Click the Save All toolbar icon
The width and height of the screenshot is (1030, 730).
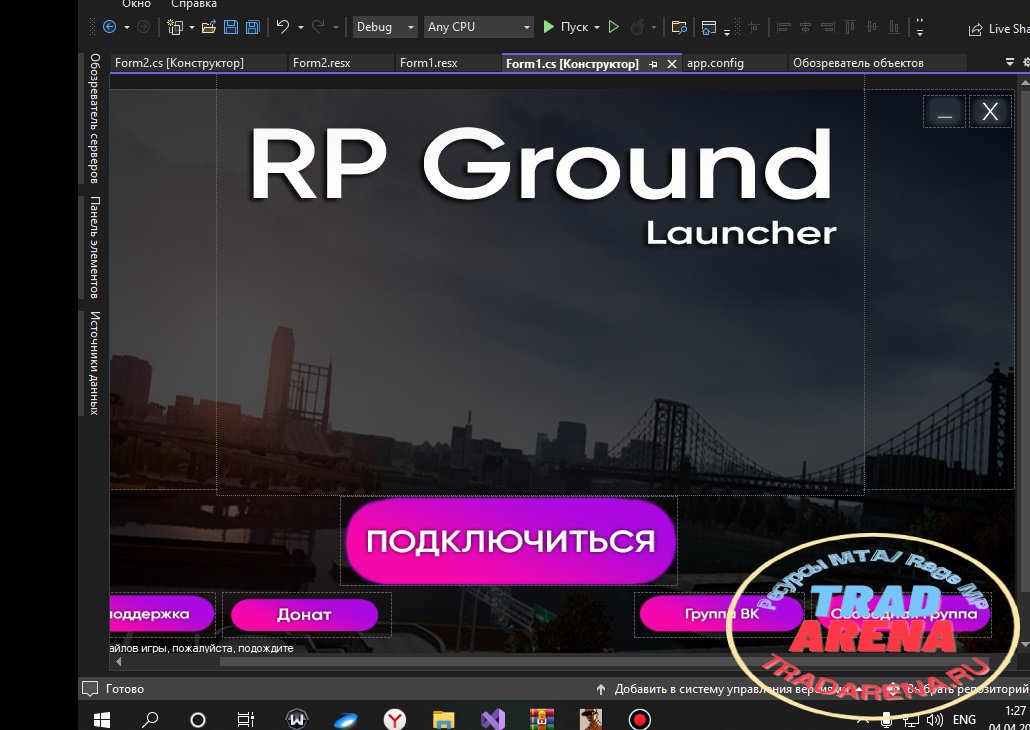click(252, 27)
